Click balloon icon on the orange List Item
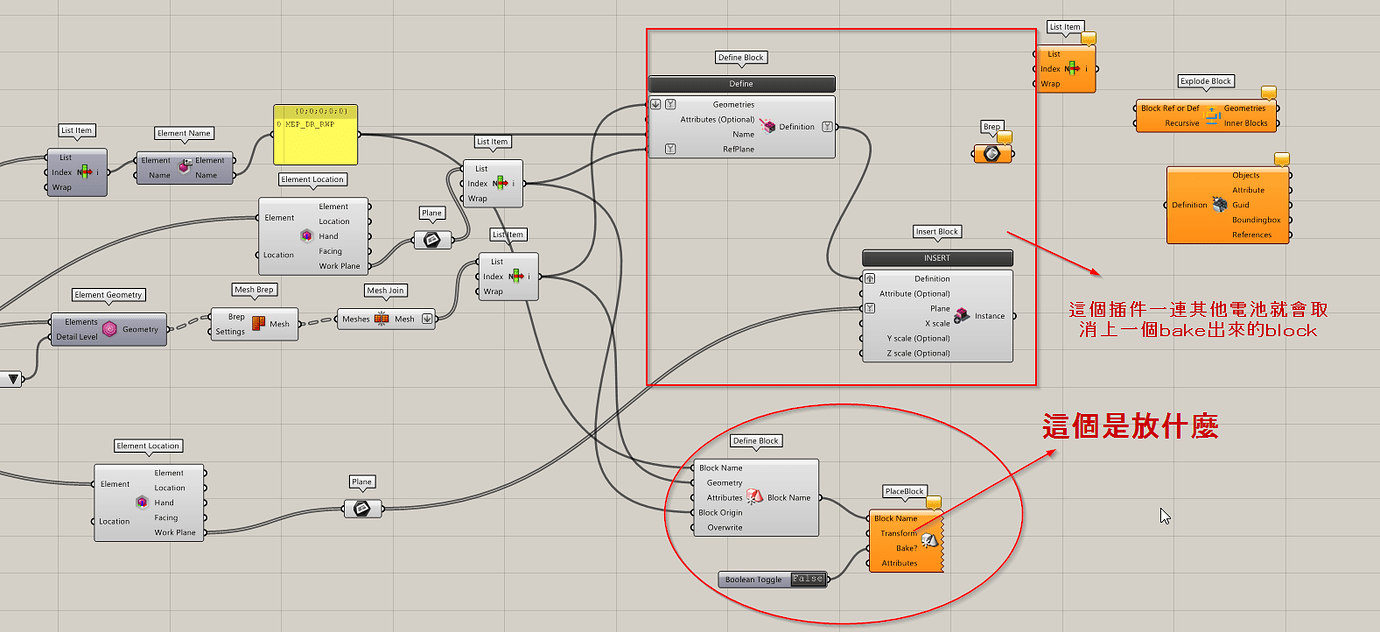 coord(1088,39)
